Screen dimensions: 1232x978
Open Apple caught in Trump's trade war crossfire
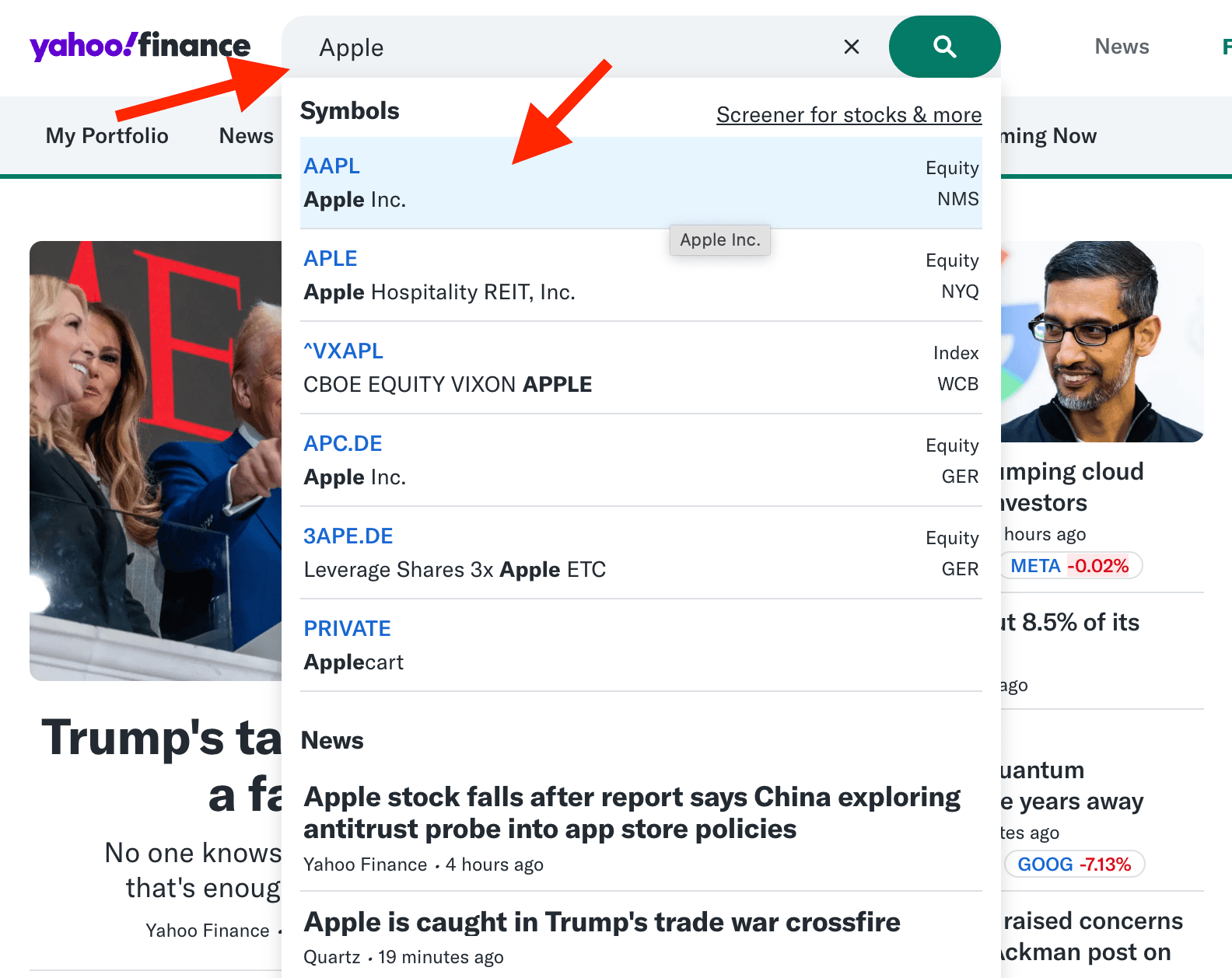(602, 922)
